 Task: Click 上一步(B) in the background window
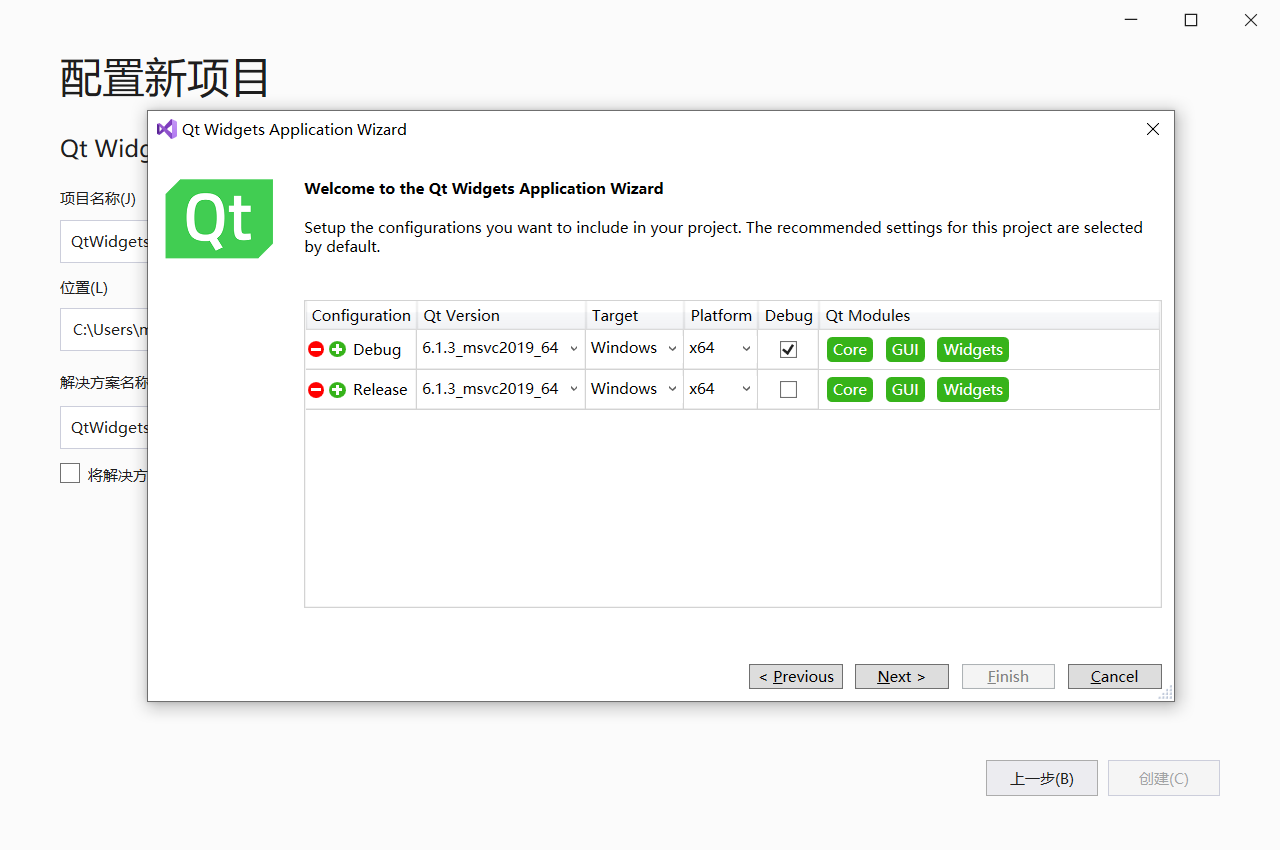(x=1042, y=778)
